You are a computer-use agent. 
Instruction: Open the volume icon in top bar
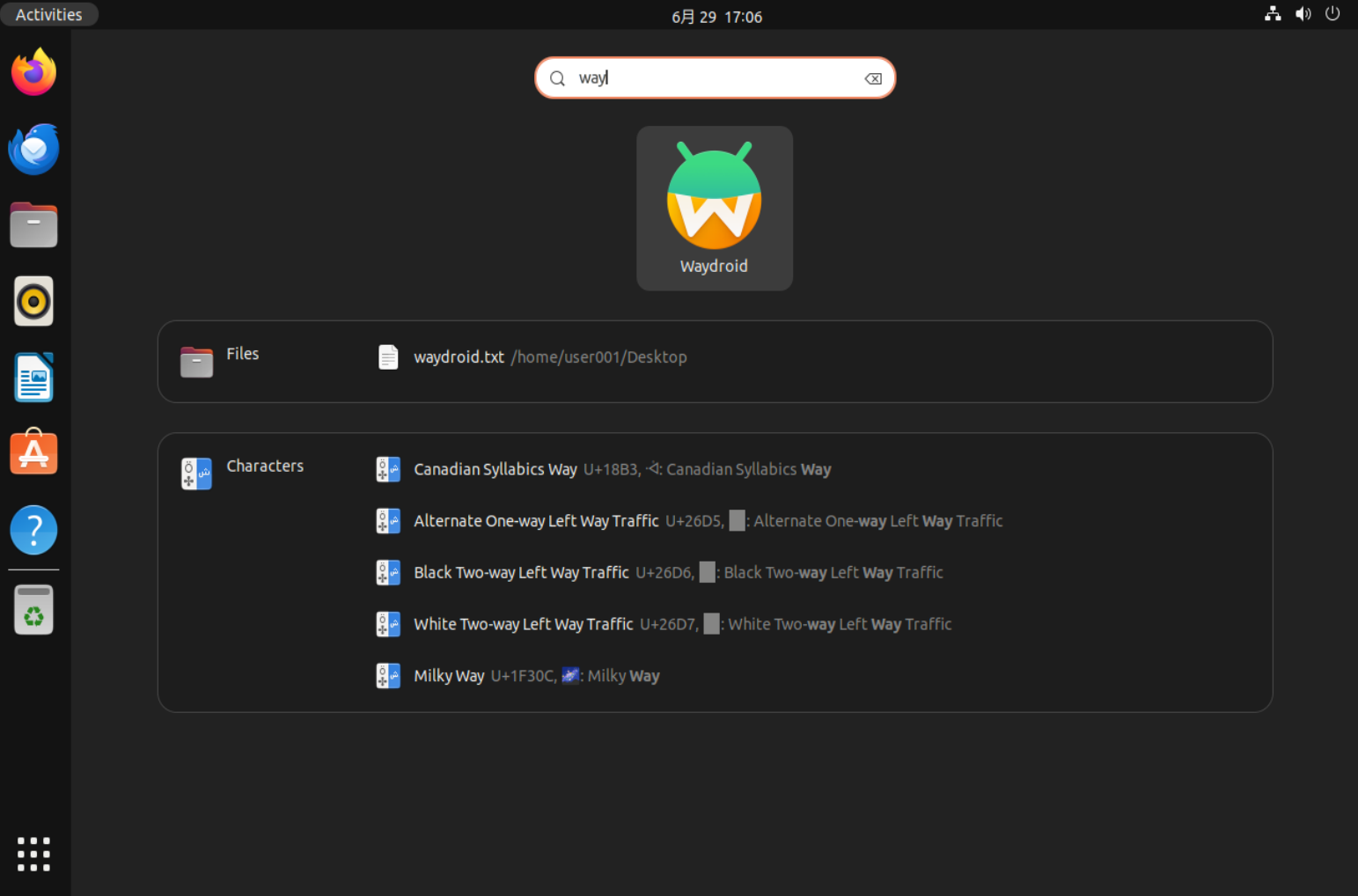tap(1303, 13)
